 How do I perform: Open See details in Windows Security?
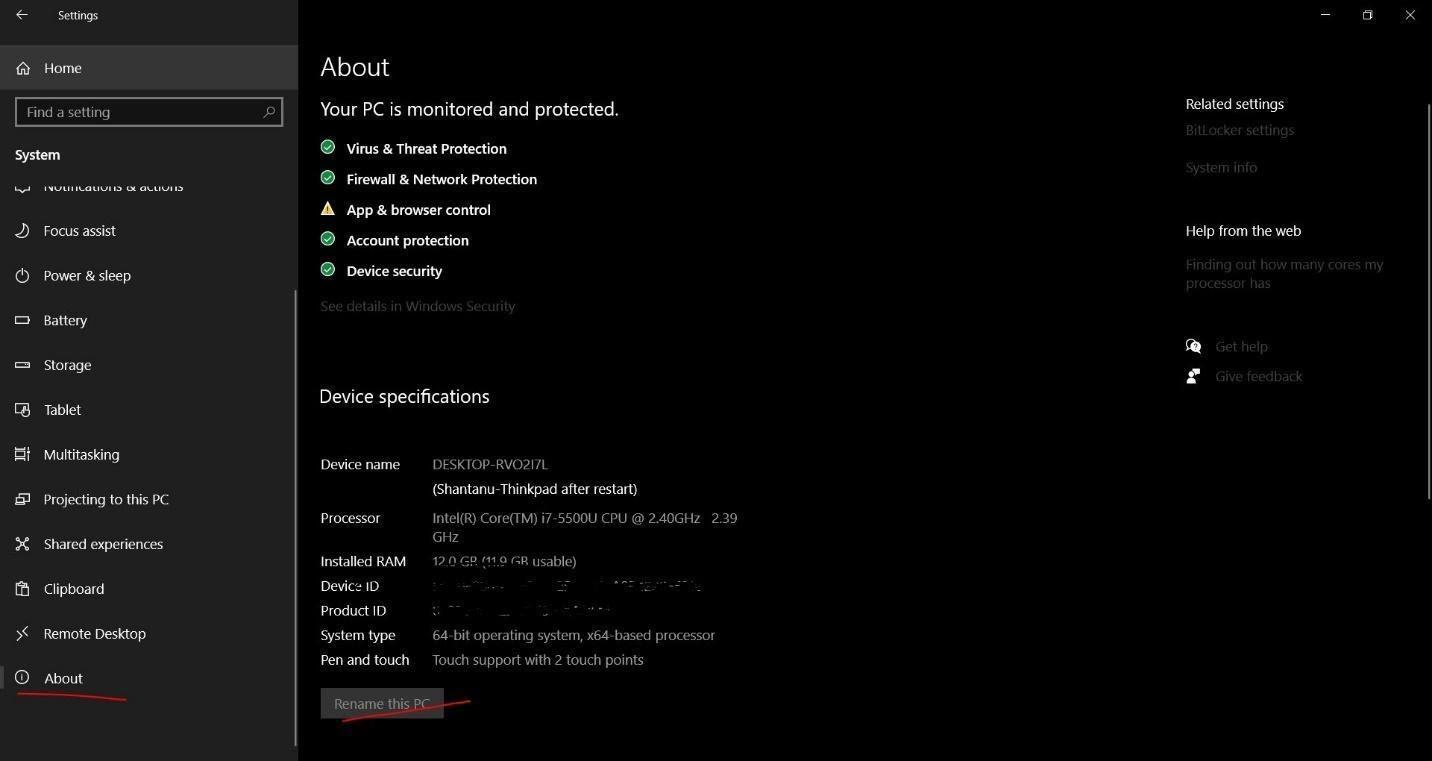417,305
